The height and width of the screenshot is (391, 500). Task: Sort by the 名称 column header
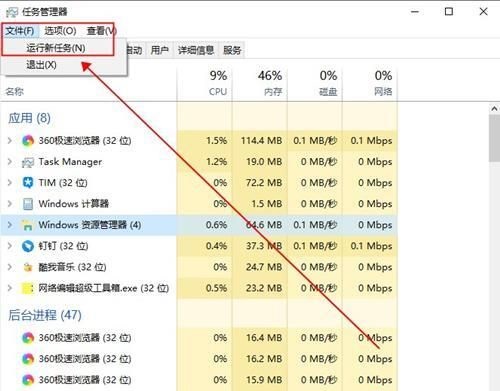click(15, 91)
